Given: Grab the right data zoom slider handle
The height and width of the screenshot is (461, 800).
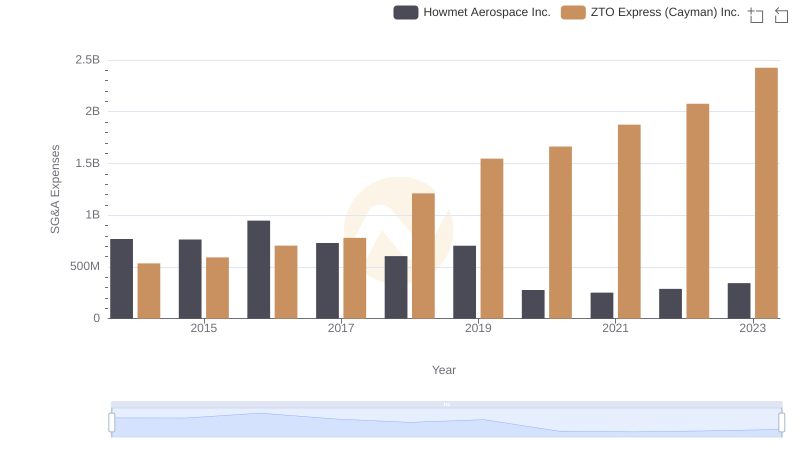Looking at the screenshot, I should 781,422.
